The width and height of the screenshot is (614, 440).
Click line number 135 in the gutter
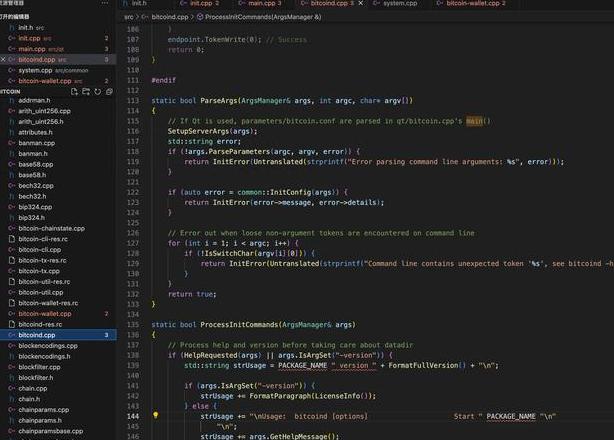pos(133,325)
